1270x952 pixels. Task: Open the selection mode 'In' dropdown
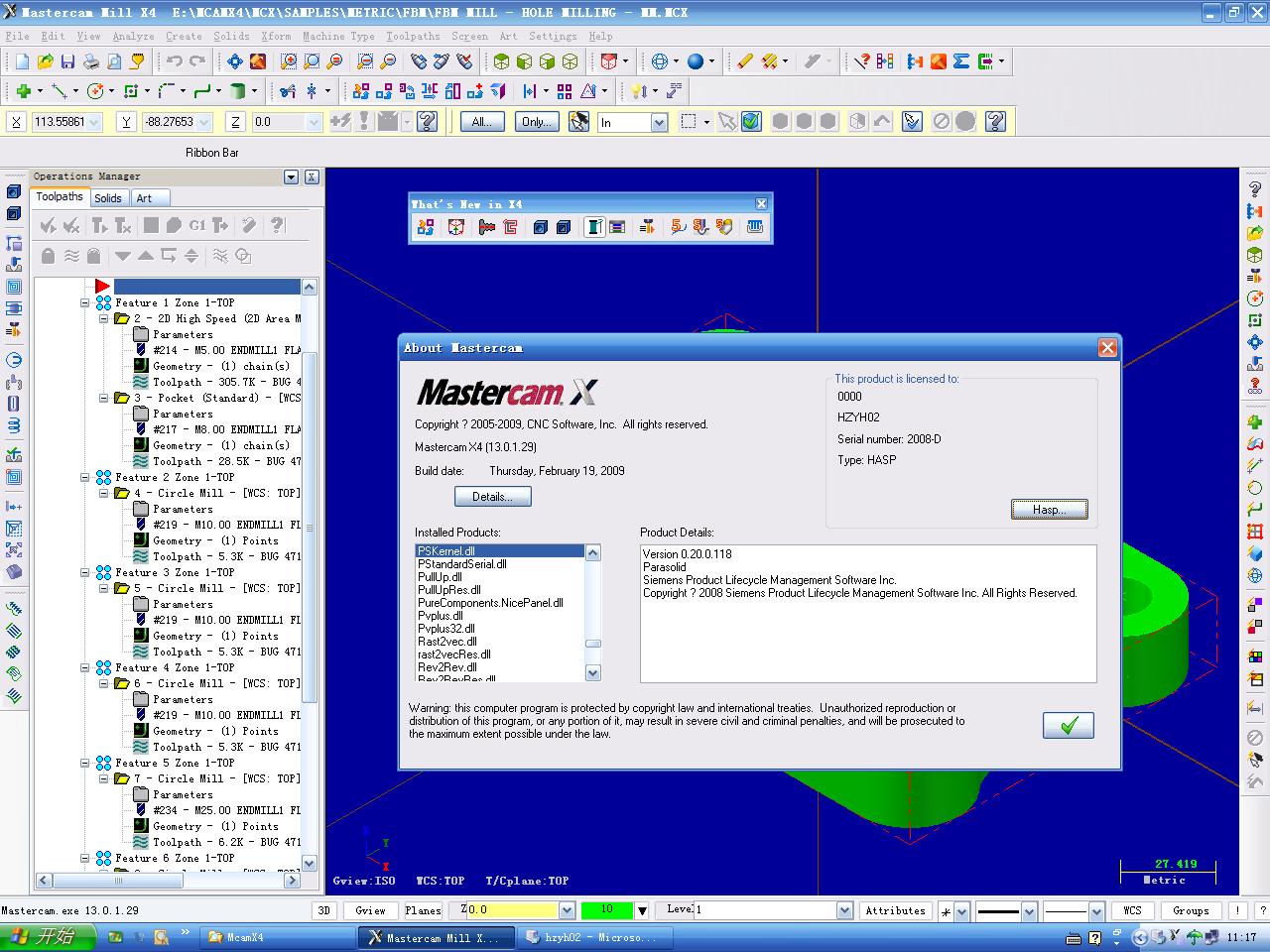(659, 122)
